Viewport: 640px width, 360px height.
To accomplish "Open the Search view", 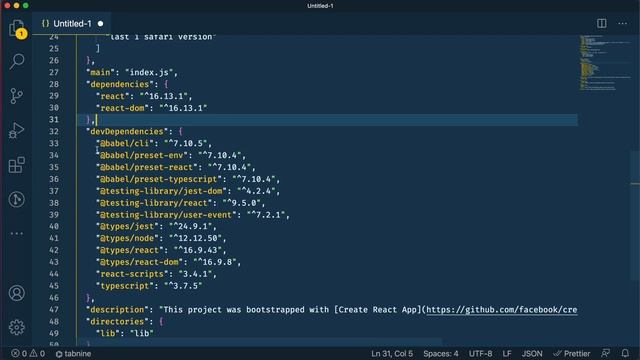I will coord(17,61).
